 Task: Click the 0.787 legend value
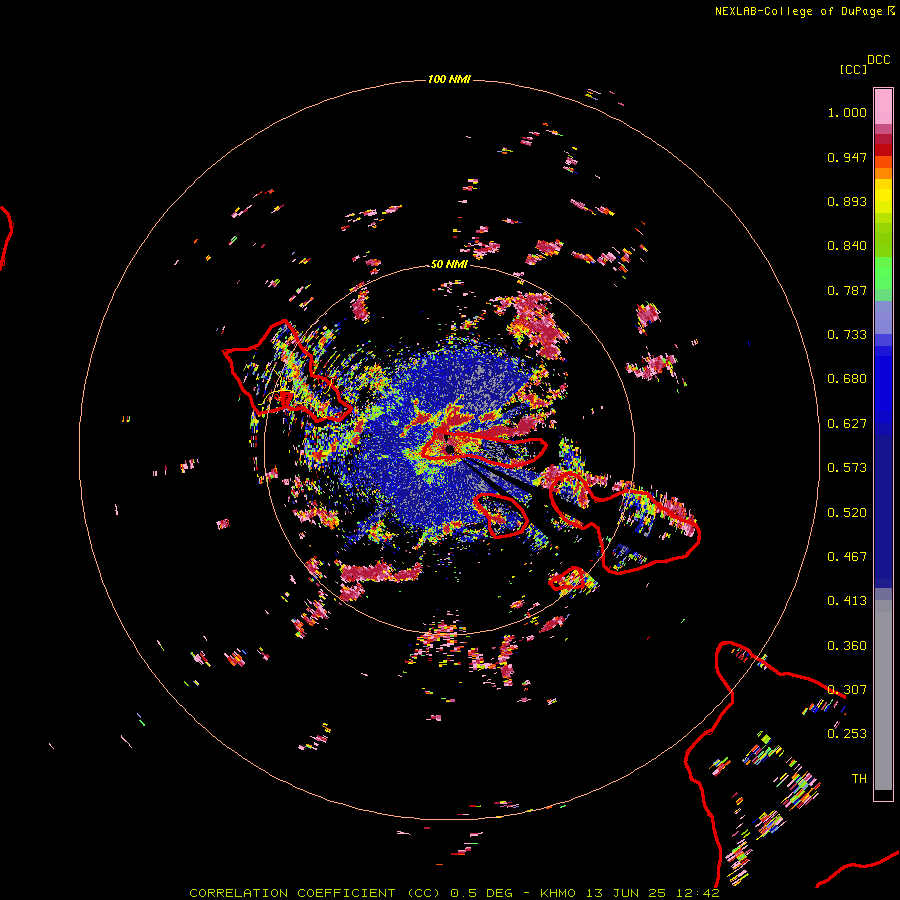pyautogui.click(x=847, y=290)
